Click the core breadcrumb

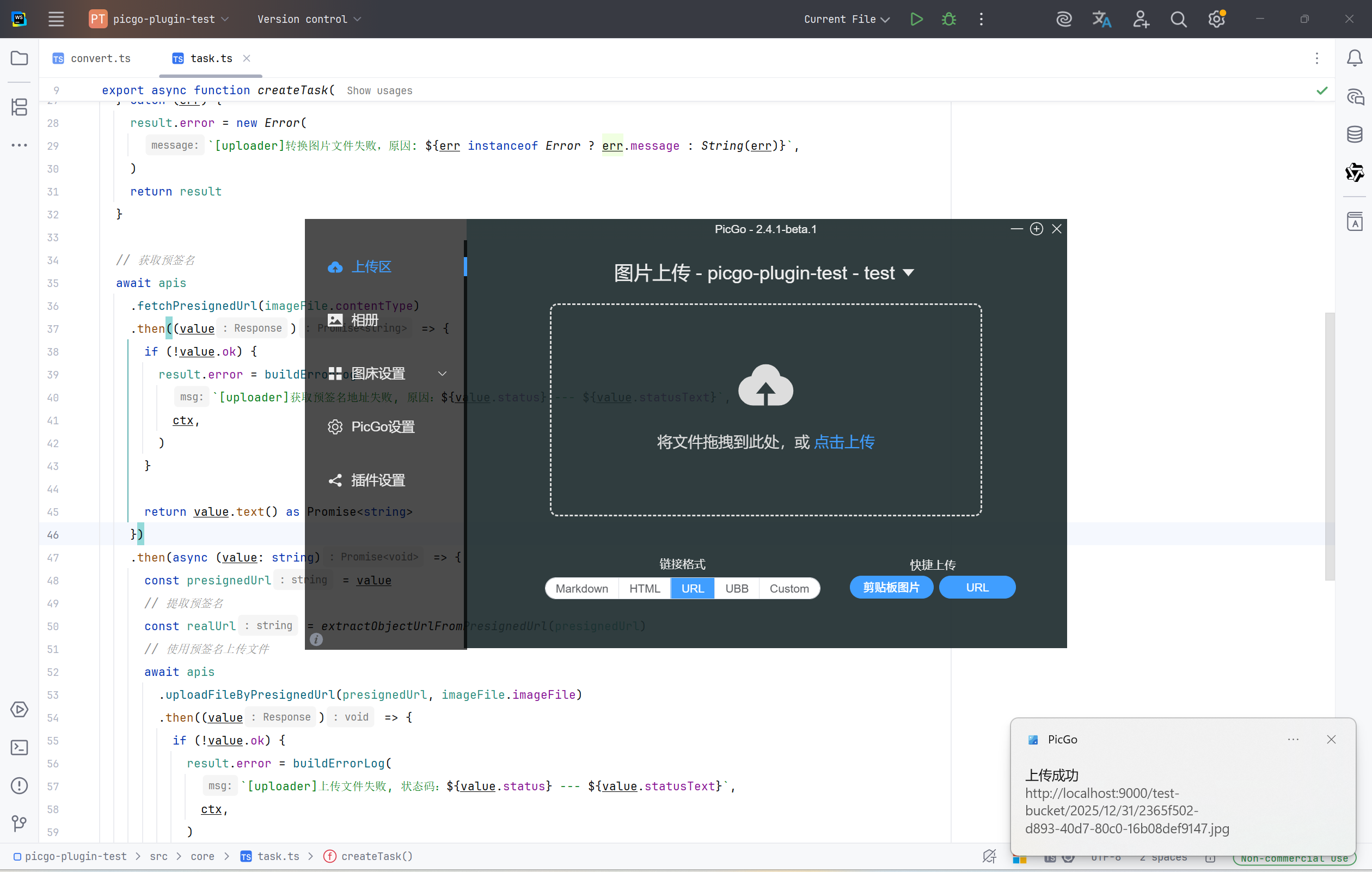click(203, 856)
